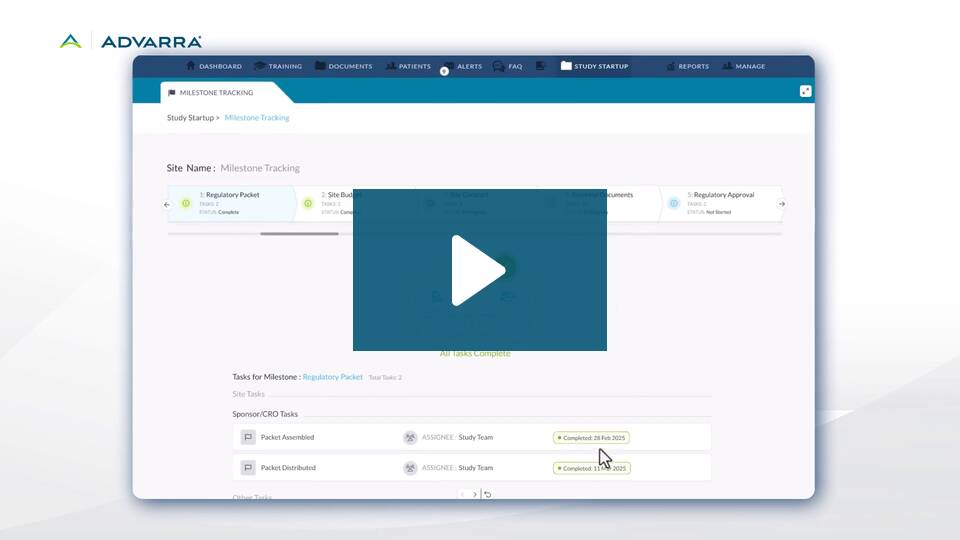The width and height of the screenshot is (960, 540).
Task: Open the Patients menu
Action: coord(408,66)
